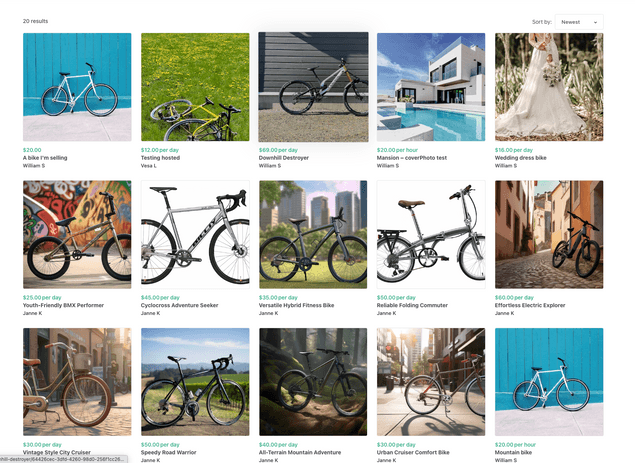Open the Vintage Style City Cruiser image
Viewport: 635px width, 463px height.
(77, 382)
